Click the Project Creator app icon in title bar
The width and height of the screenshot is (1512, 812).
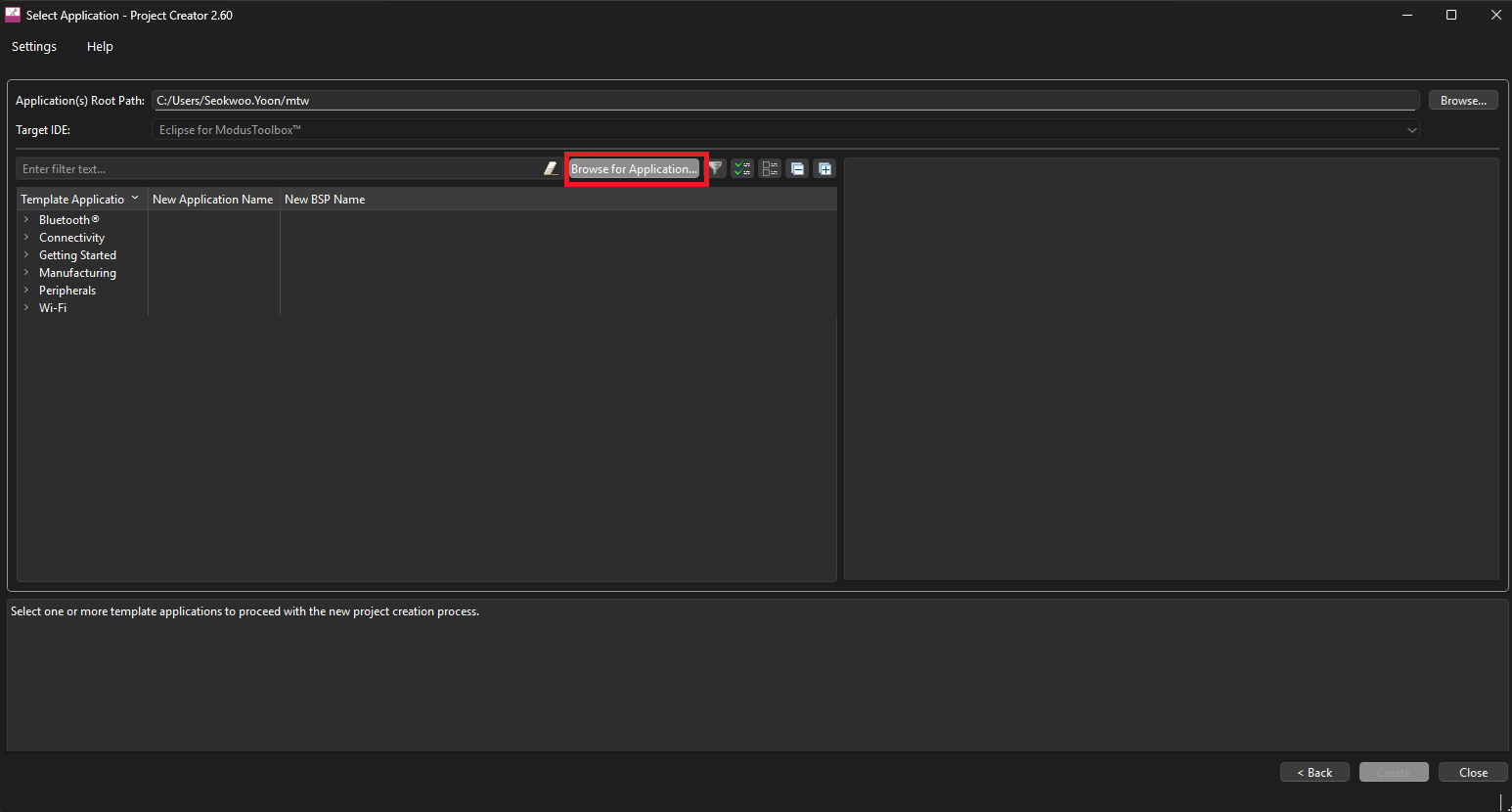13,15
